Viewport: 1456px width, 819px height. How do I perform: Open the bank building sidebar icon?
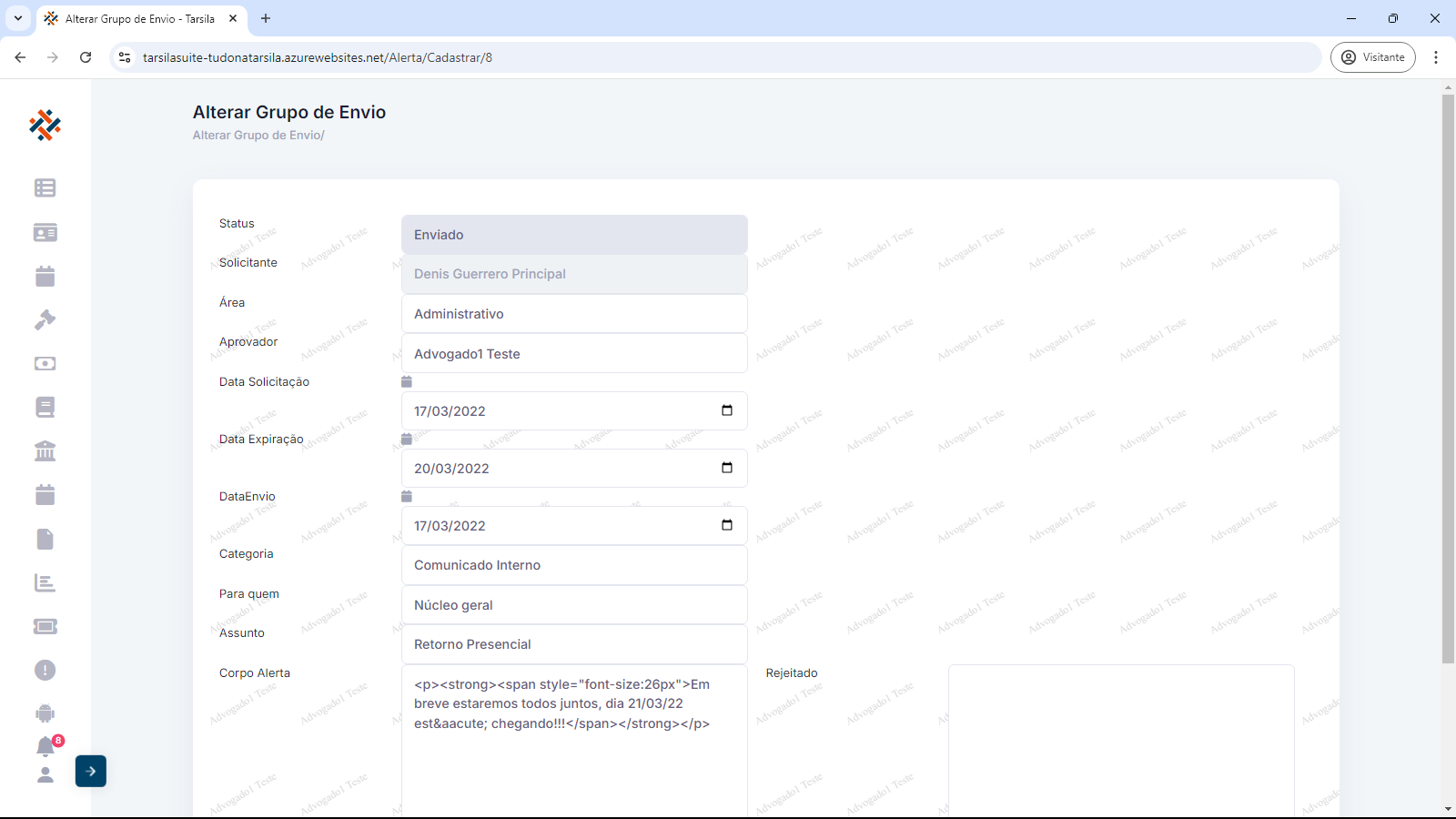coord(45,451)
